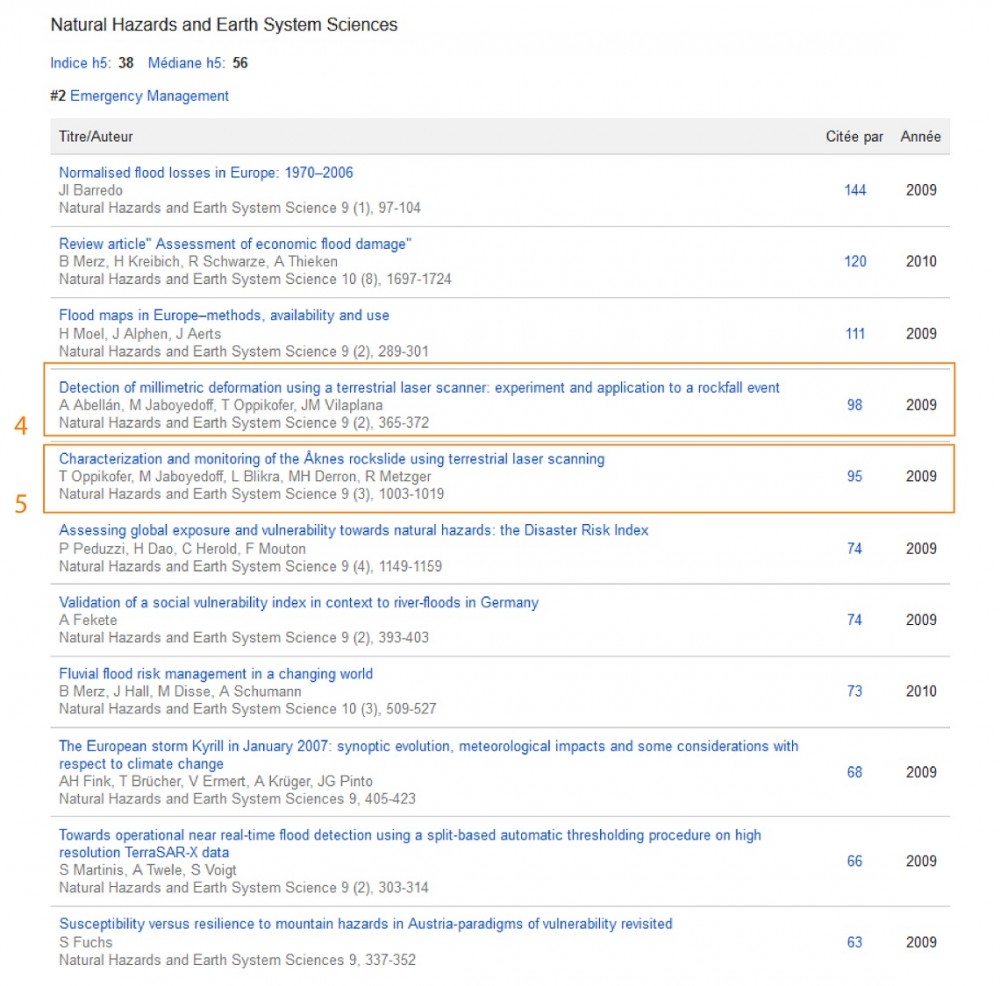Open millimetric deformation laser scanner article
Viewport: 1000px width, 986px height.
click(x=419, y=387)
